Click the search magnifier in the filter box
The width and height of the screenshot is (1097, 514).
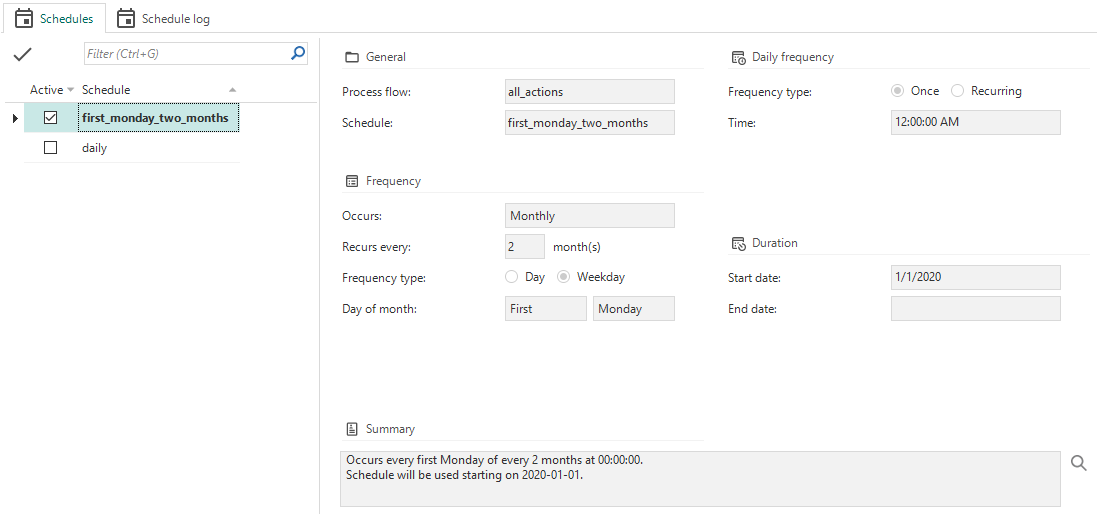click(x=297, y=54)
